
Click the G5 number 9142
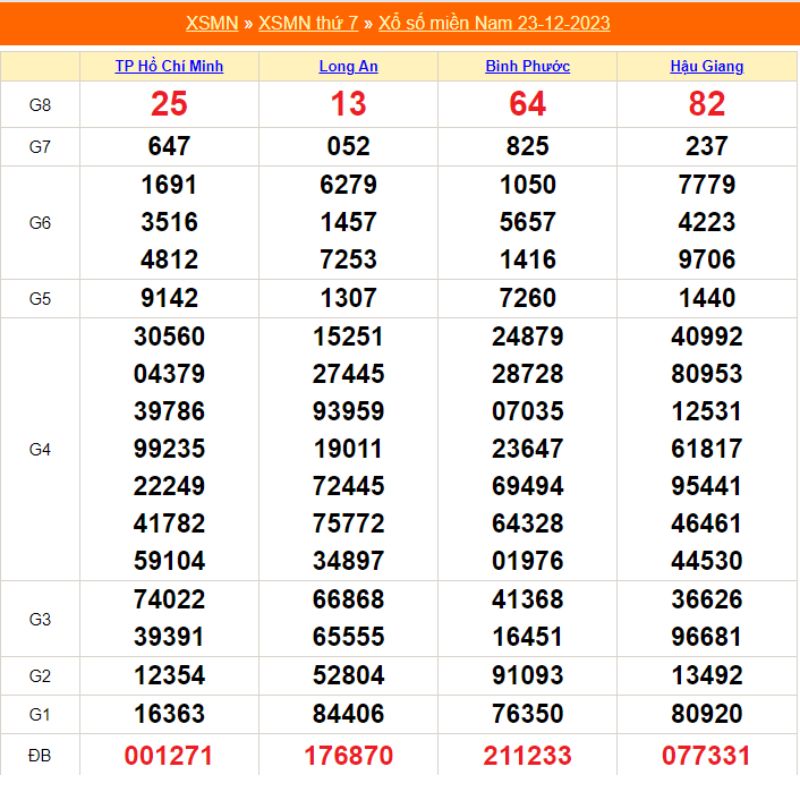169,298
